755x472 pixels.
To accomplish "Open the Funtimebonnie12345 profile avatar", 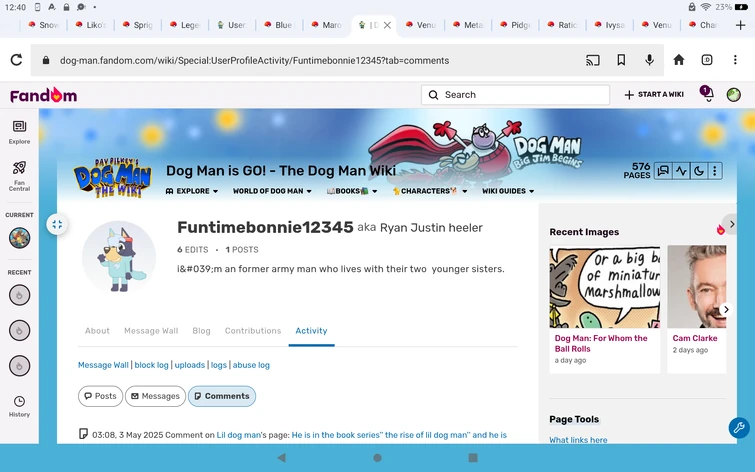I will [x=119, y=257].
